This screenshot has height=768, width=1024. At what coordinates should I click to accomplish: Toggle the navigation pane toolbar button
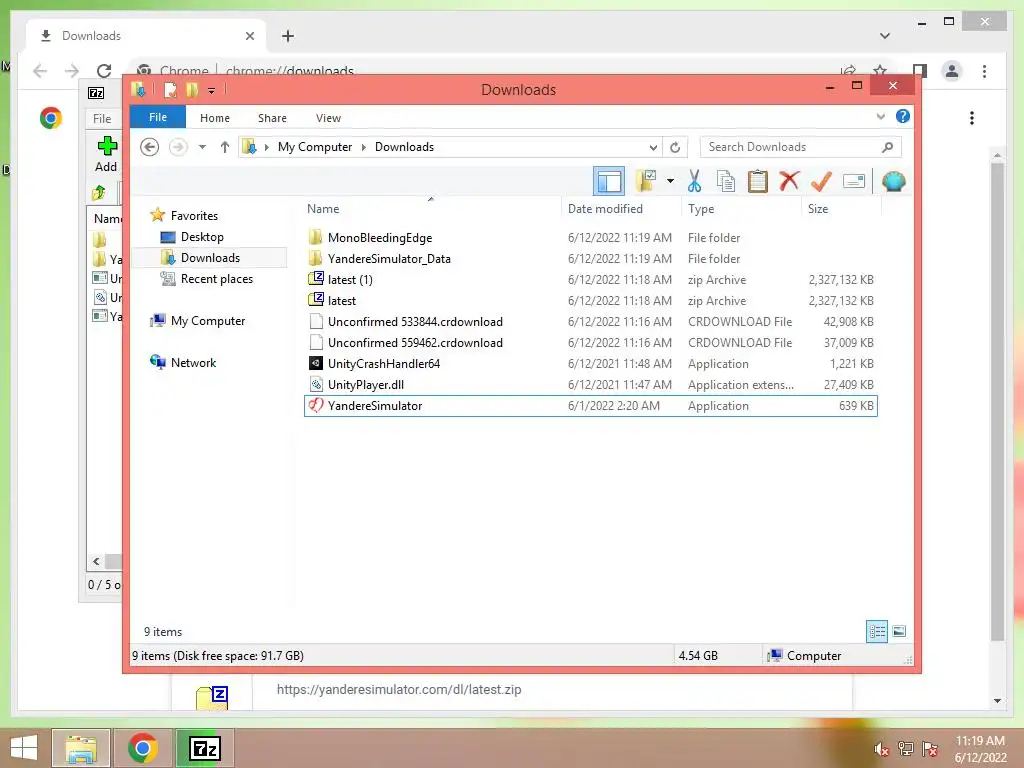coord(609,181)
